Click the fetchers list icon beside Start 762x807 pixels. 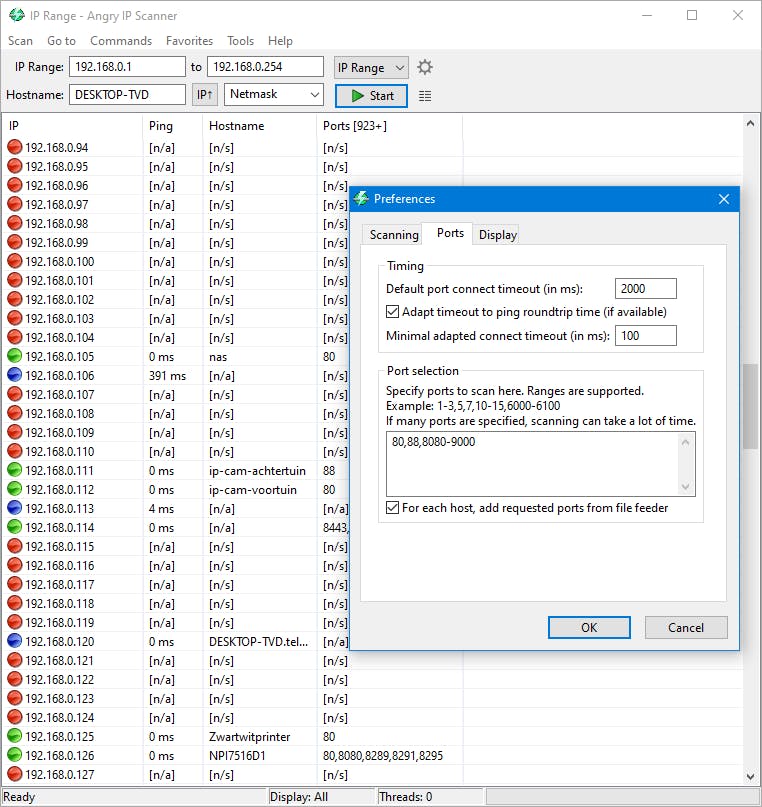pyautogui.click(x=425, y=96)
